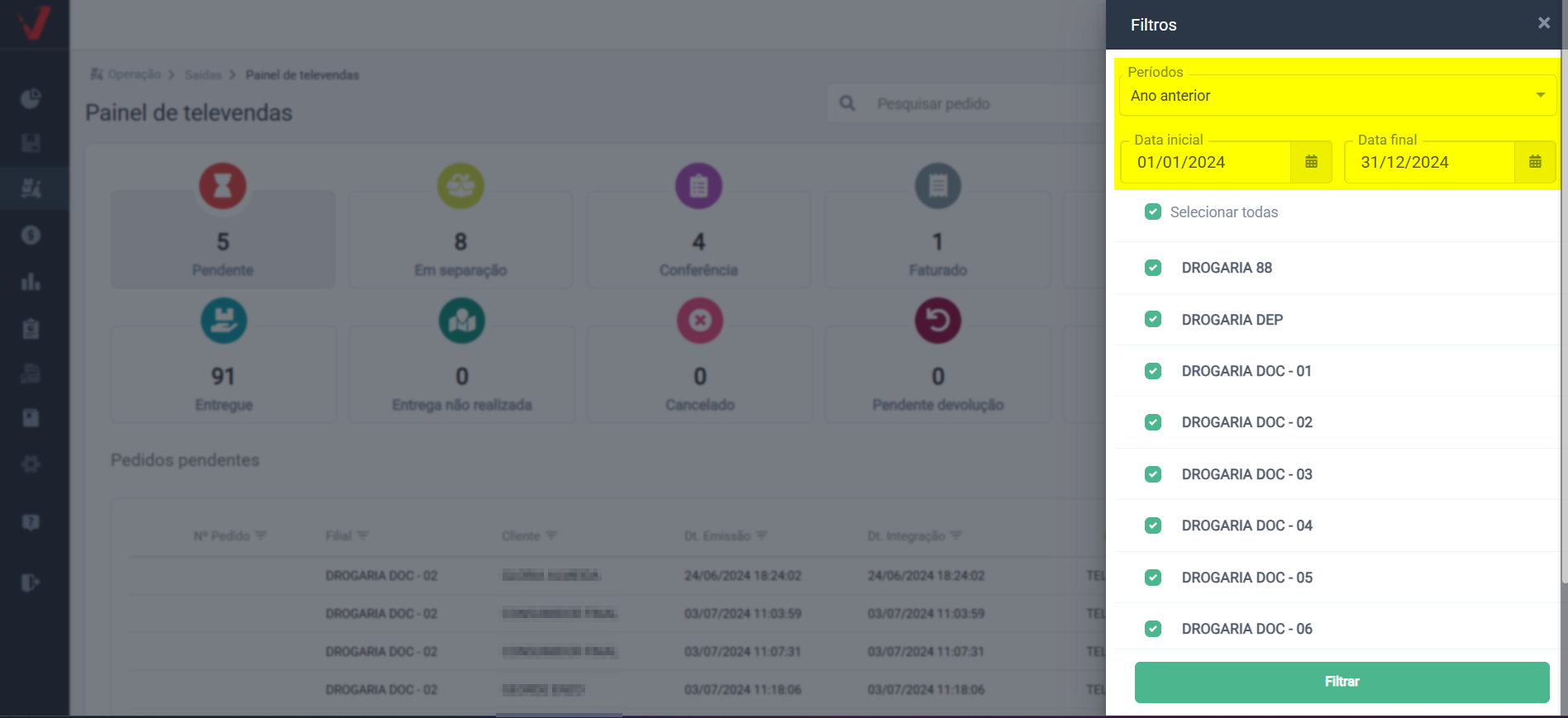1568x718 pixels.
Task: Toggle DROGARIA DOC - 04 checkbox
Action: 1153,525
